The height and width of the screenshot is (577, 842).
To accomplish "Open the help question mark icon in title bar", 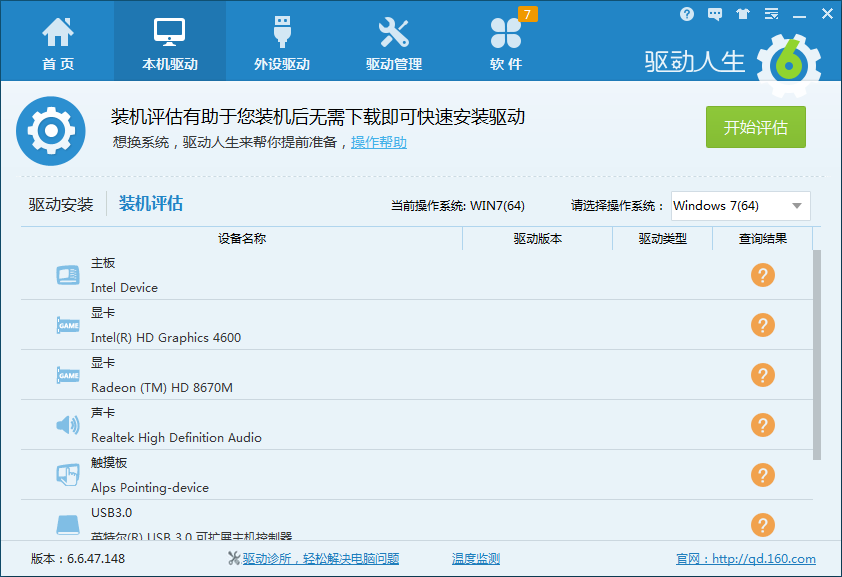I will (686, 14).
